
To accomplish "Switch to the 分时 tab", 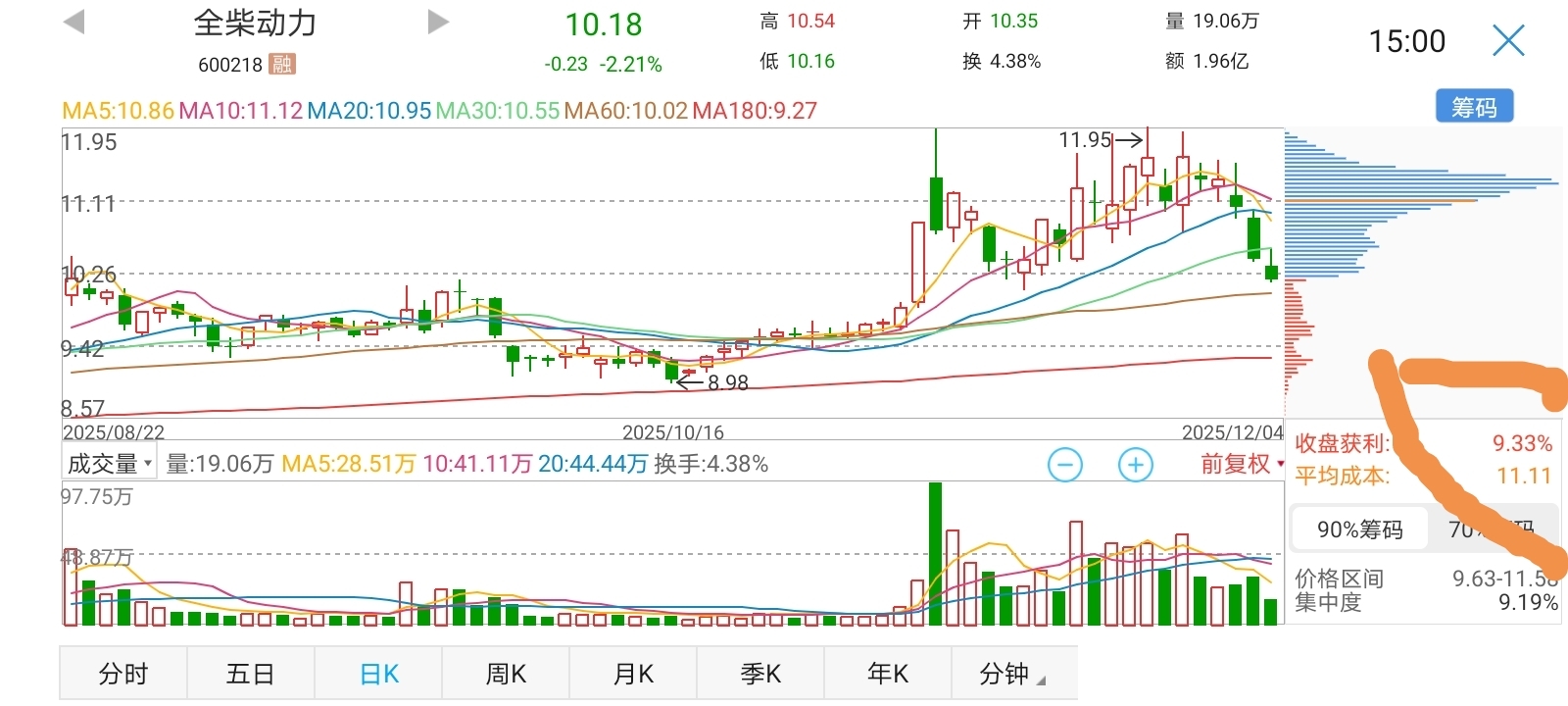I will 123,674.
